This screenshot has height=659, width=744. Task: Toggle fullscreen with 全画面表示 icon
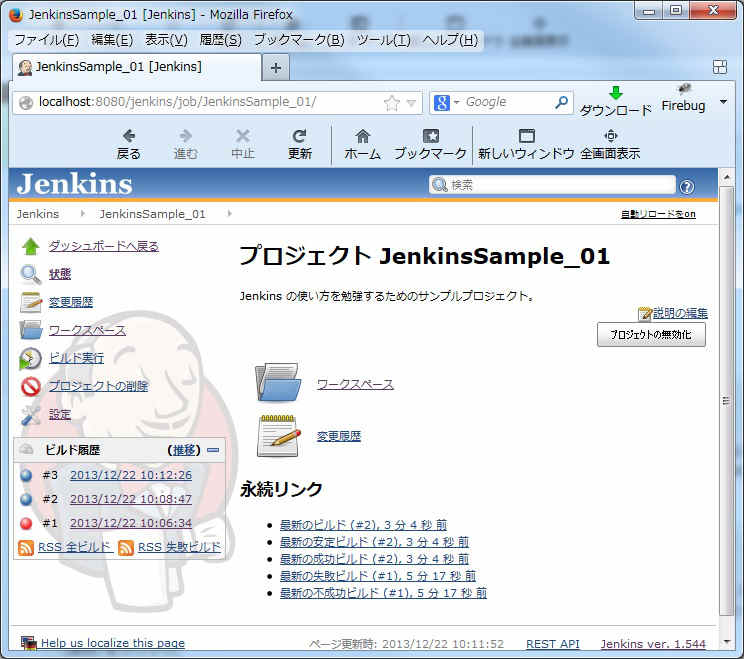coord(611,136)
